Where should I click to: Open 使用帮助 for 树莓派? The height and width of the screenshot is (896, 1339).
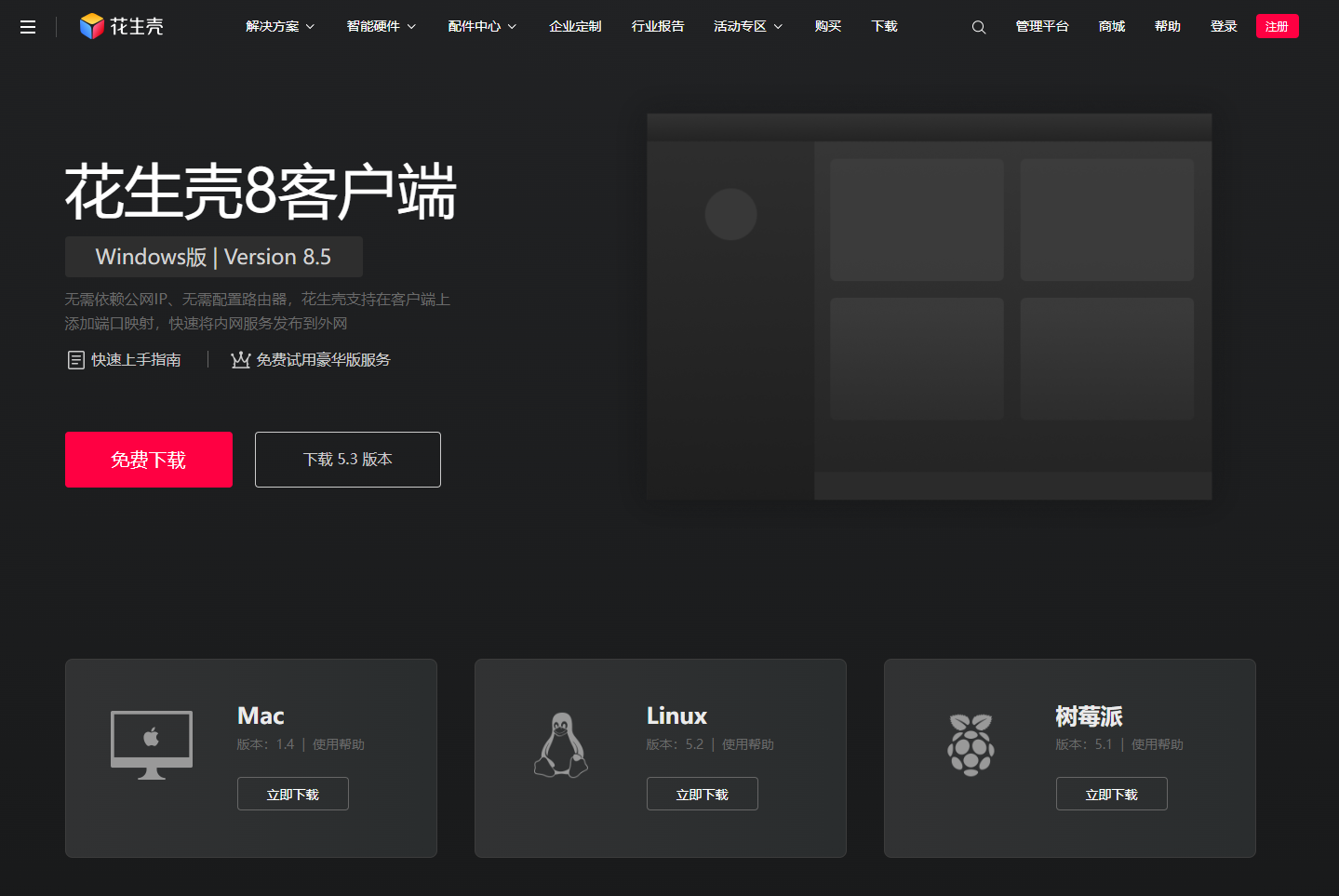[1158, 744]
